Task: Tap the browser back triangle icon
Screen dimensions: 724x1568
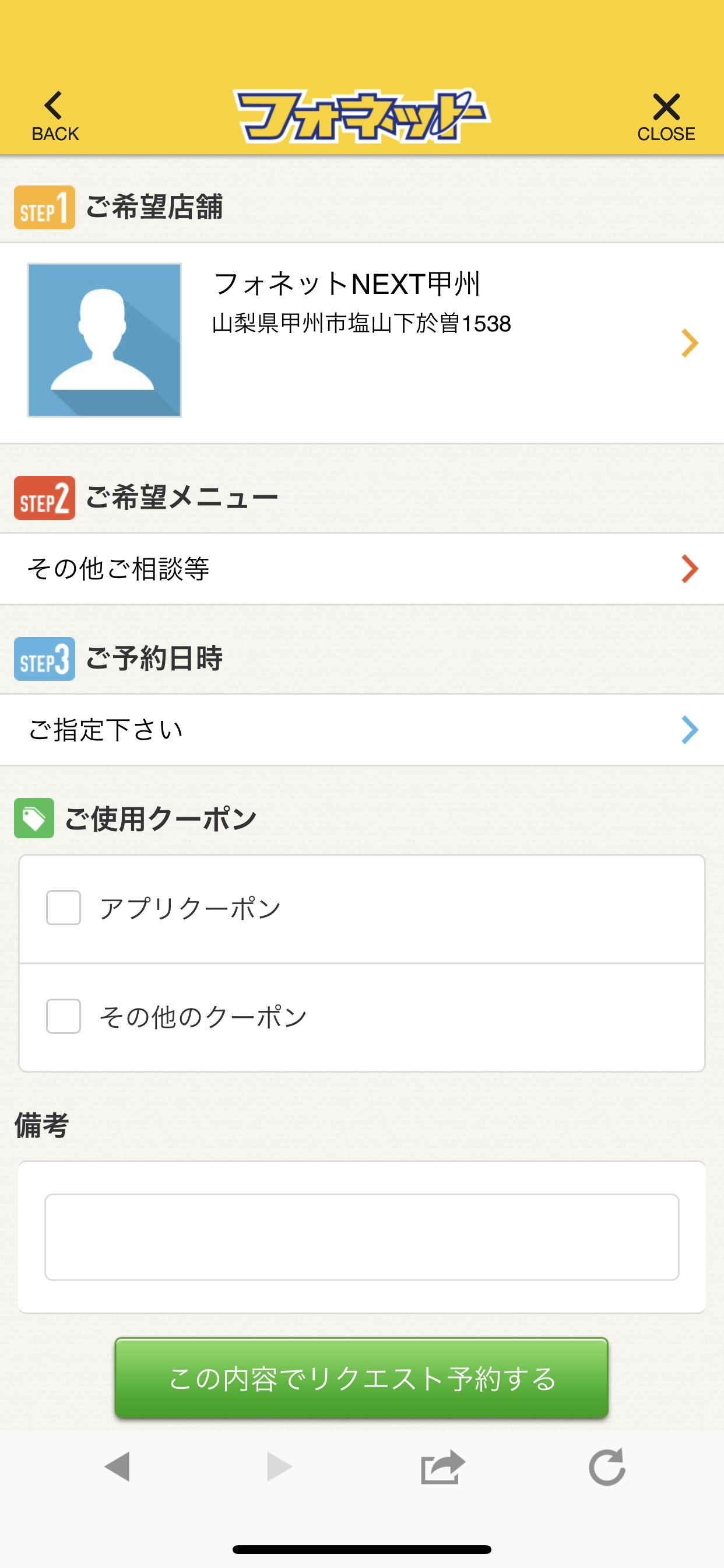Action: coord(117,1466)
